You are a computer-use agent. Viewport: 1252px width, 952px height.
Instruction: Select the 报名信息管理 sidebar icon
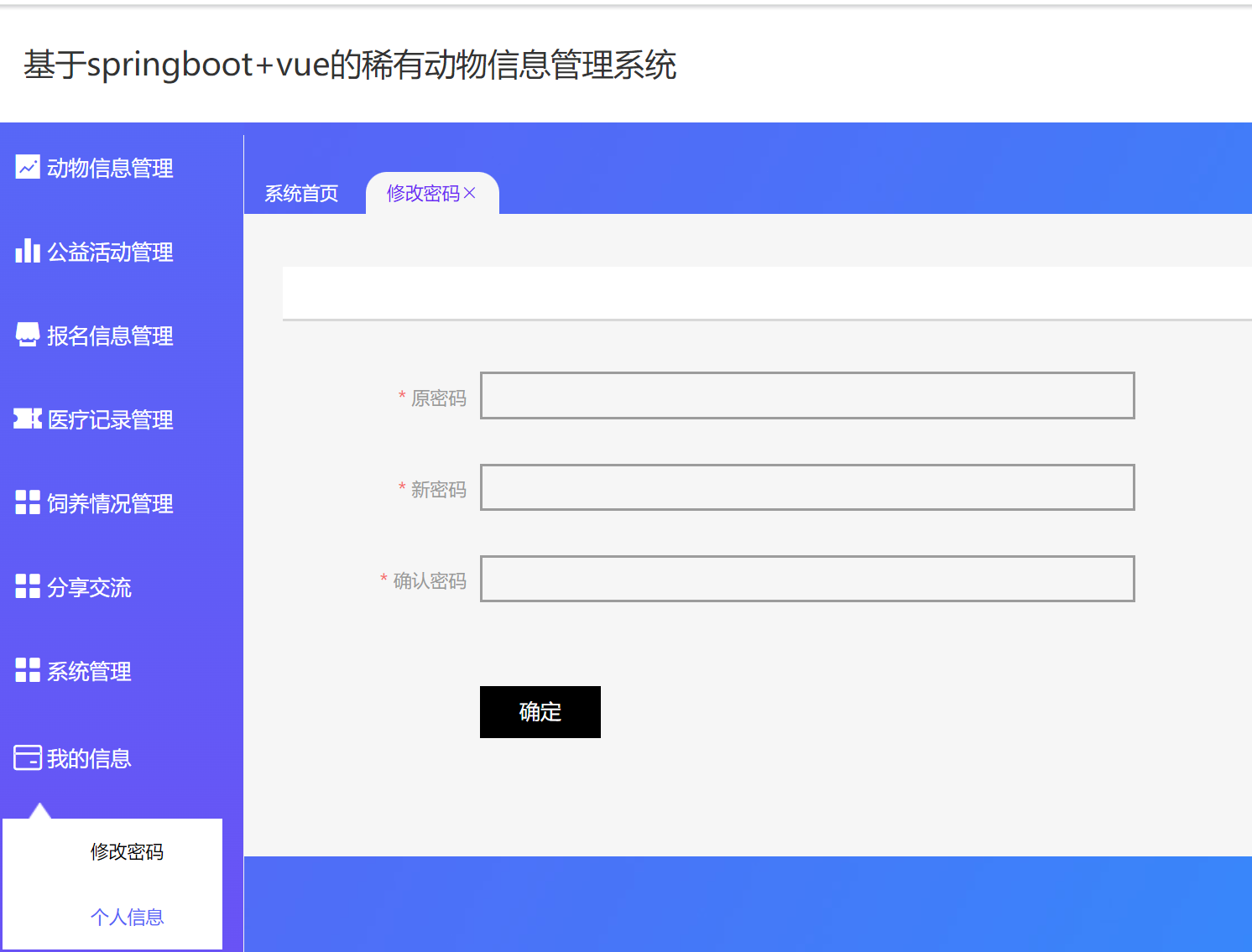[x=26, y=336]
